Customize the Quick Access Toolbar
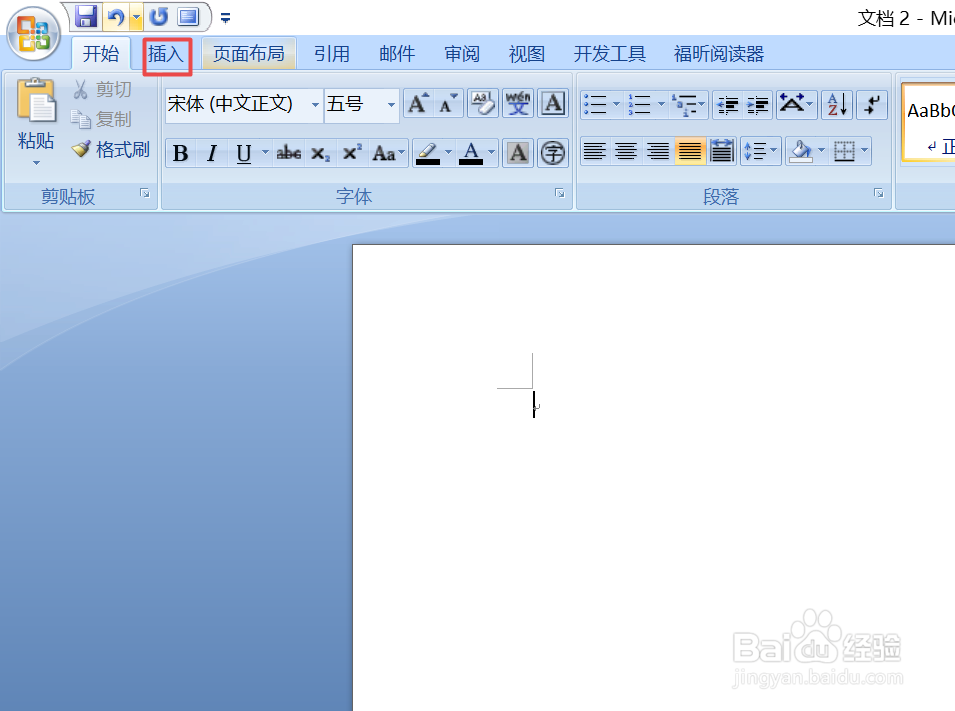 coord(225,18)
